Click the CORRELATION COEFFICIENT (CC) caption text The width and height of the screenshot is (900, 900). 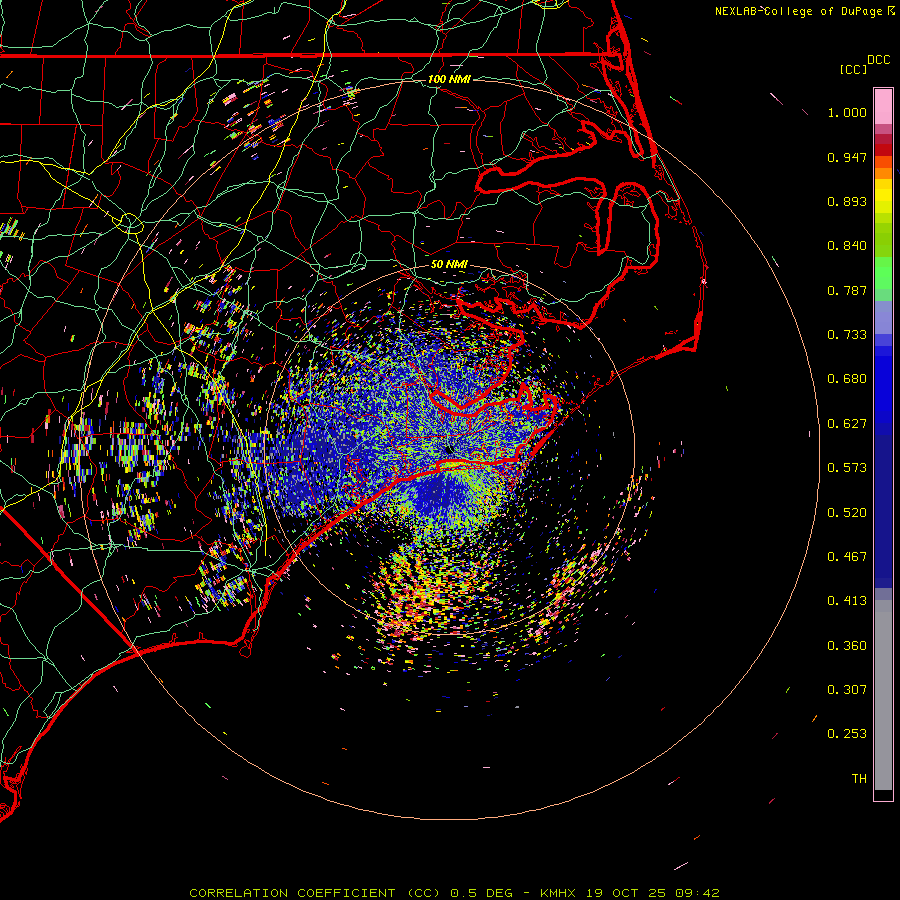click(315, 893)
